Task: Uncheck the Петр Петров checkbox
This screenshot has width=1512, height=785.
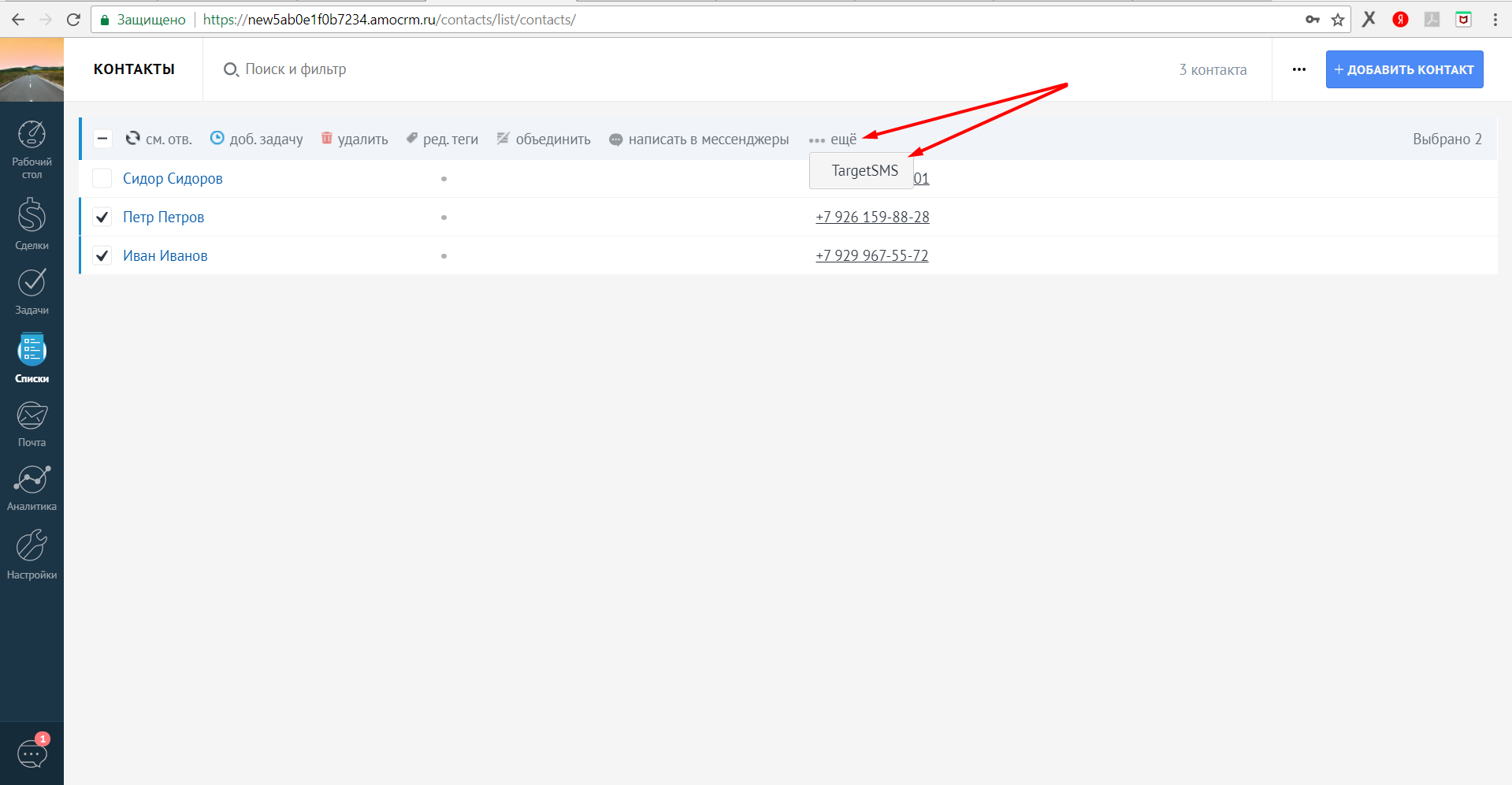Action: click(102, 217)
